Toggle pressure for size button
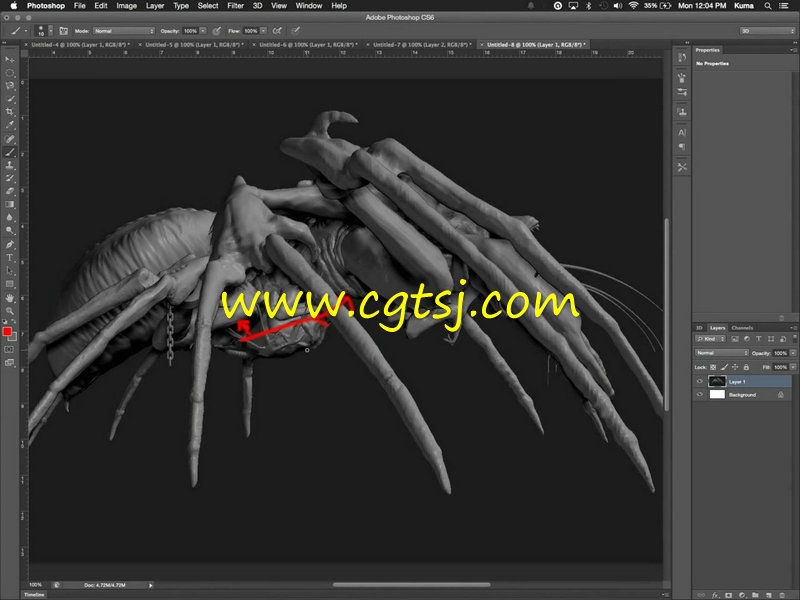800x600 pixels. [295, 31]
